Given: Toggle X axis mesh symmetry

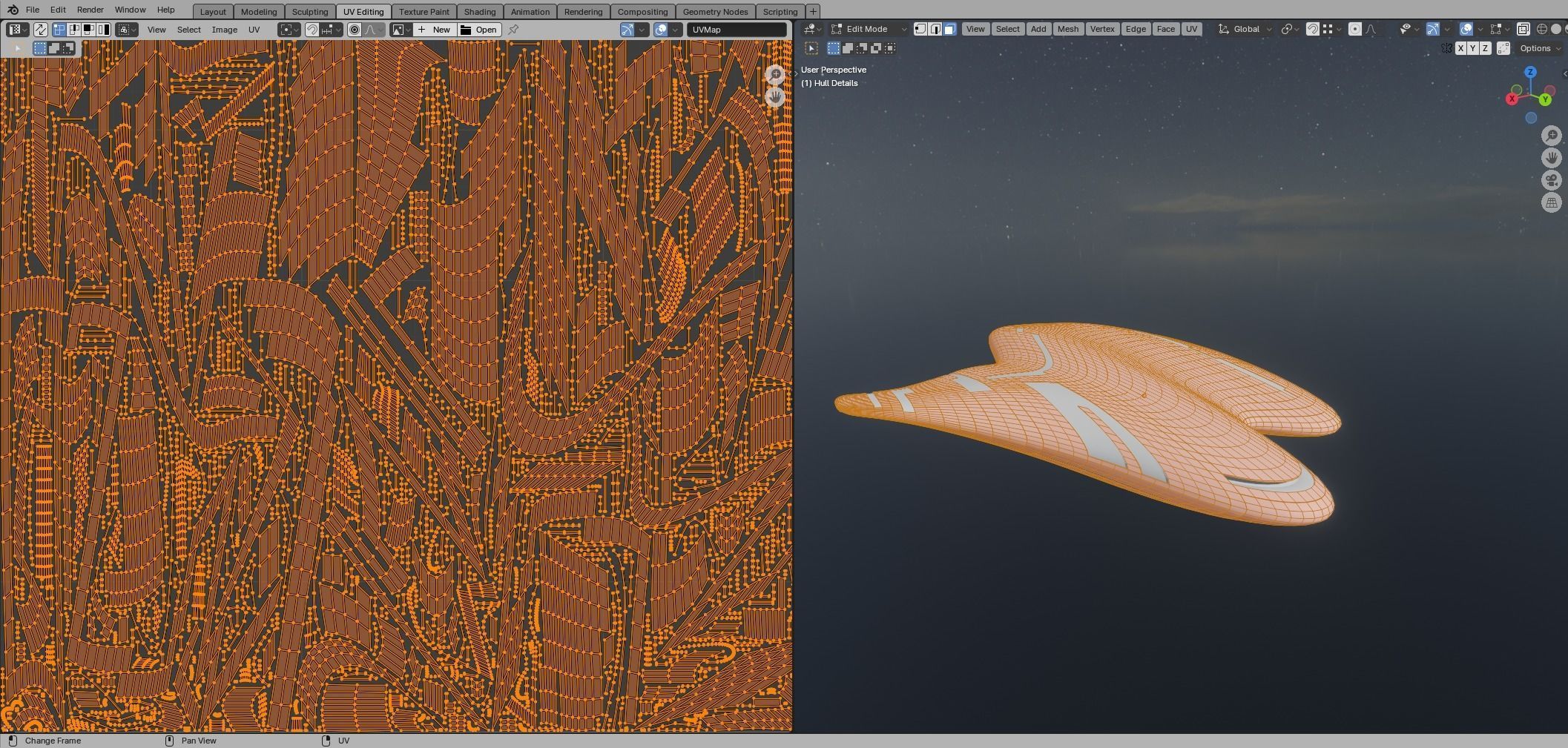Looking at the screenshot, I should [1460, 48].
